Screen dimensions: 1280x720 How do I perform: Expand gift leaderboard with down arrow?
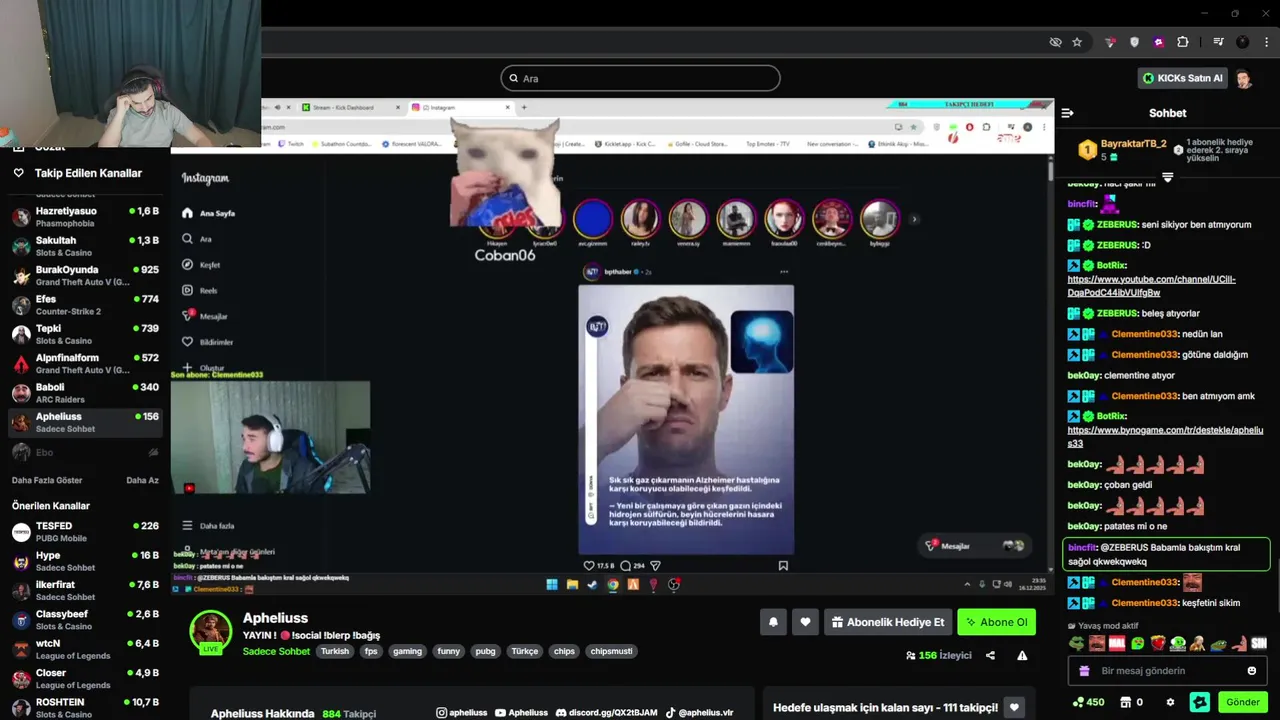[1167, 177]
